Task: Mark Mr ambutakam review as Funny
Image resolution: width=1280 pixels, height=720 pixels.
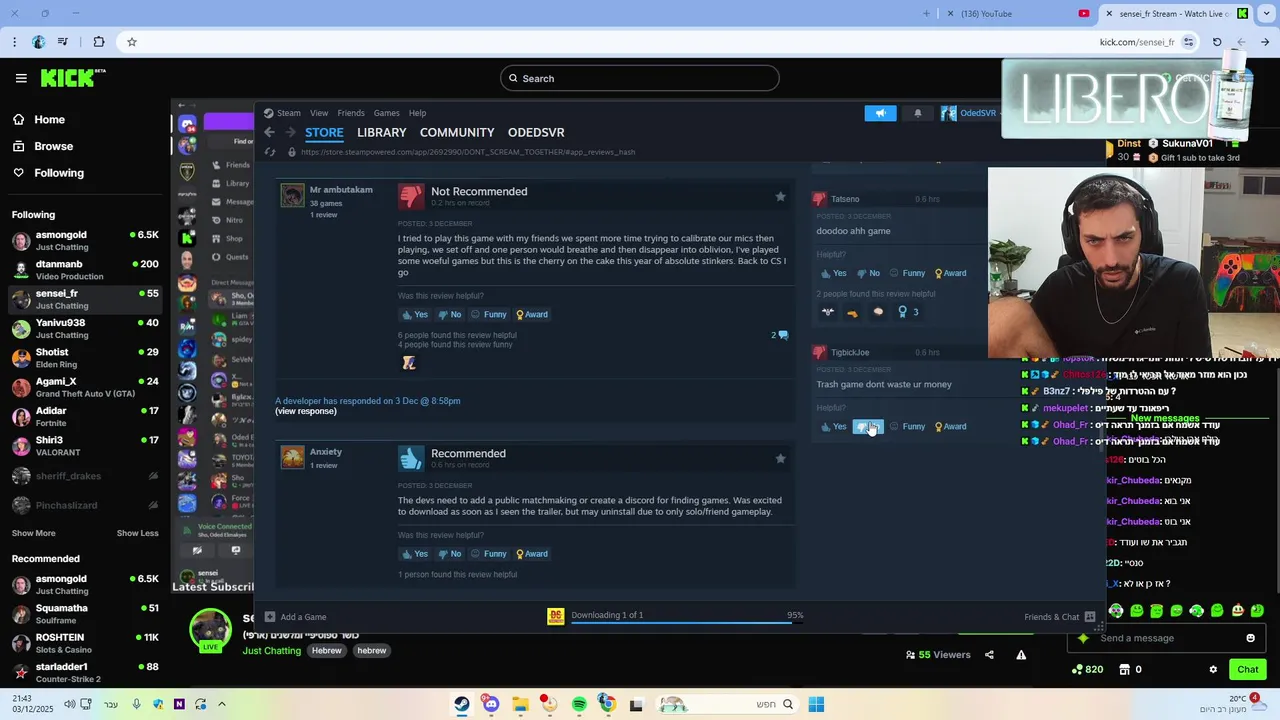Action: point(489,314)
